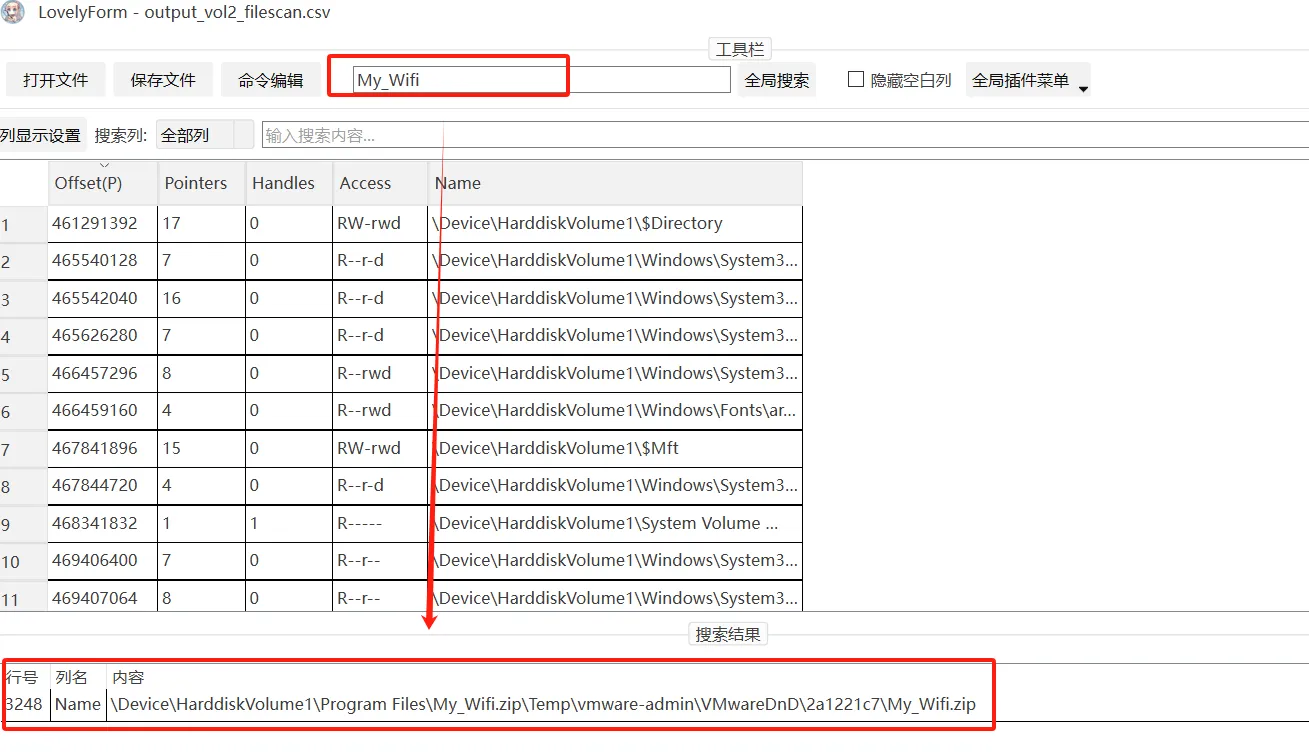Screen dimensions: 1309x752
Task: Sort by the Offset(P) column header
Action: point(103,183)
